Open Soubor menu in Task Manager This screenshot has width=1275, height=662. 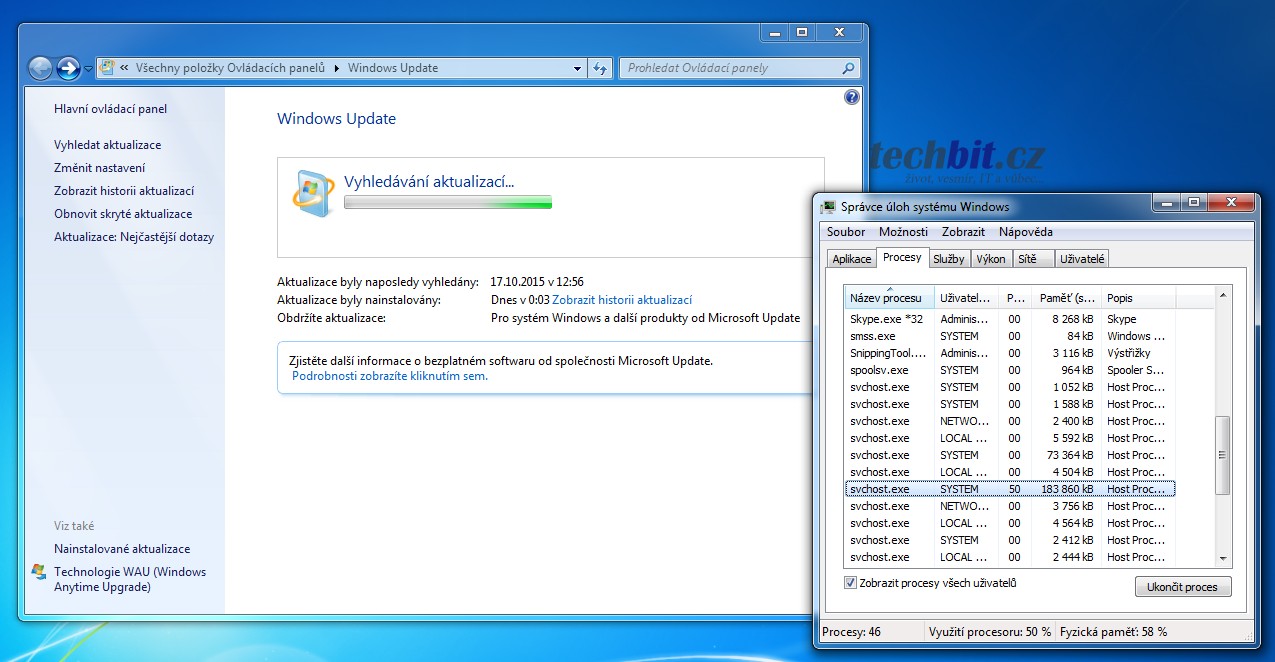point(846,232)
